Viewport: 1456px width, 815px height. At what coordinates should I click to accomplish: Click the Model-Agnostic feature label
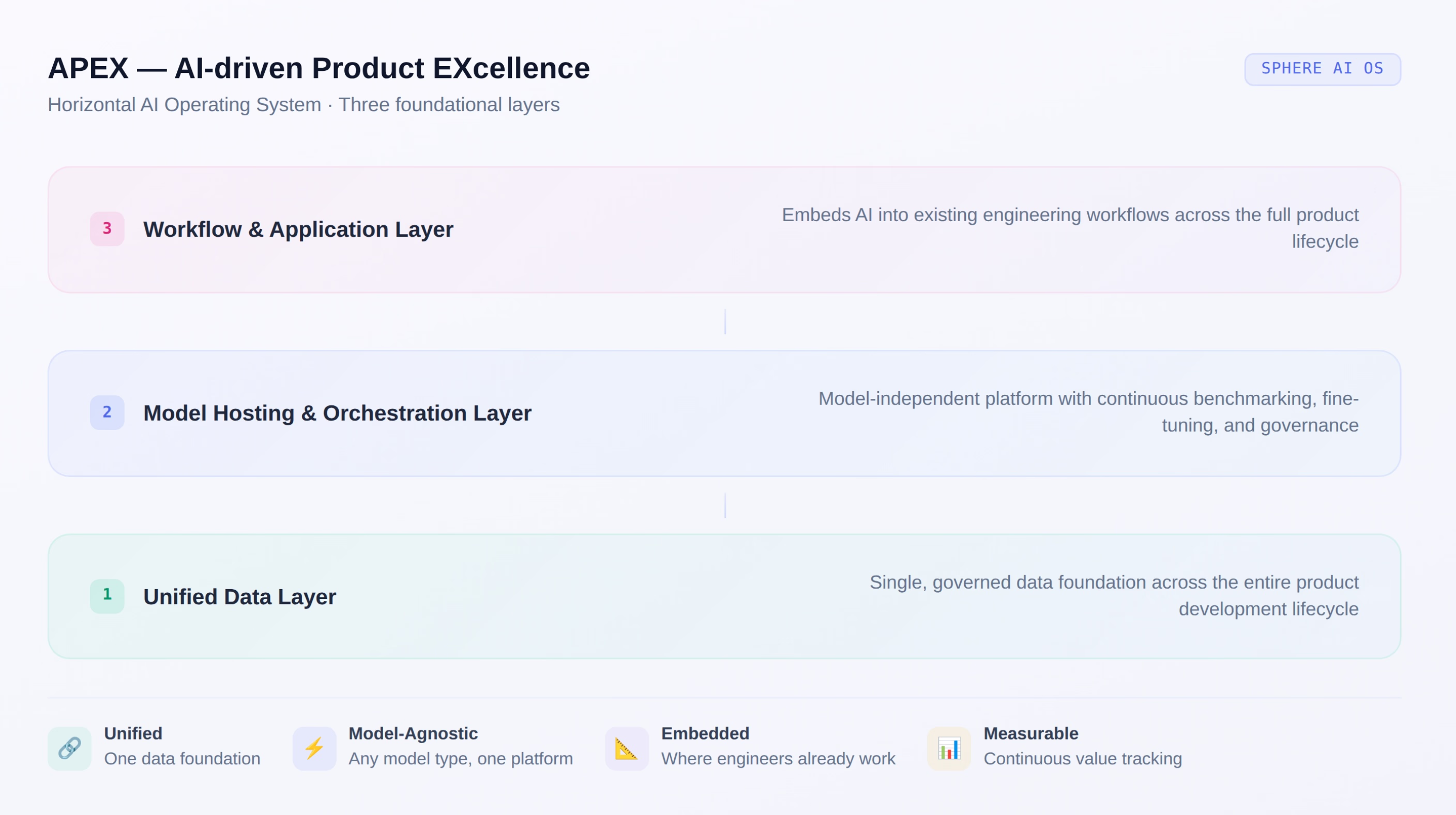[x=413, y=733]
